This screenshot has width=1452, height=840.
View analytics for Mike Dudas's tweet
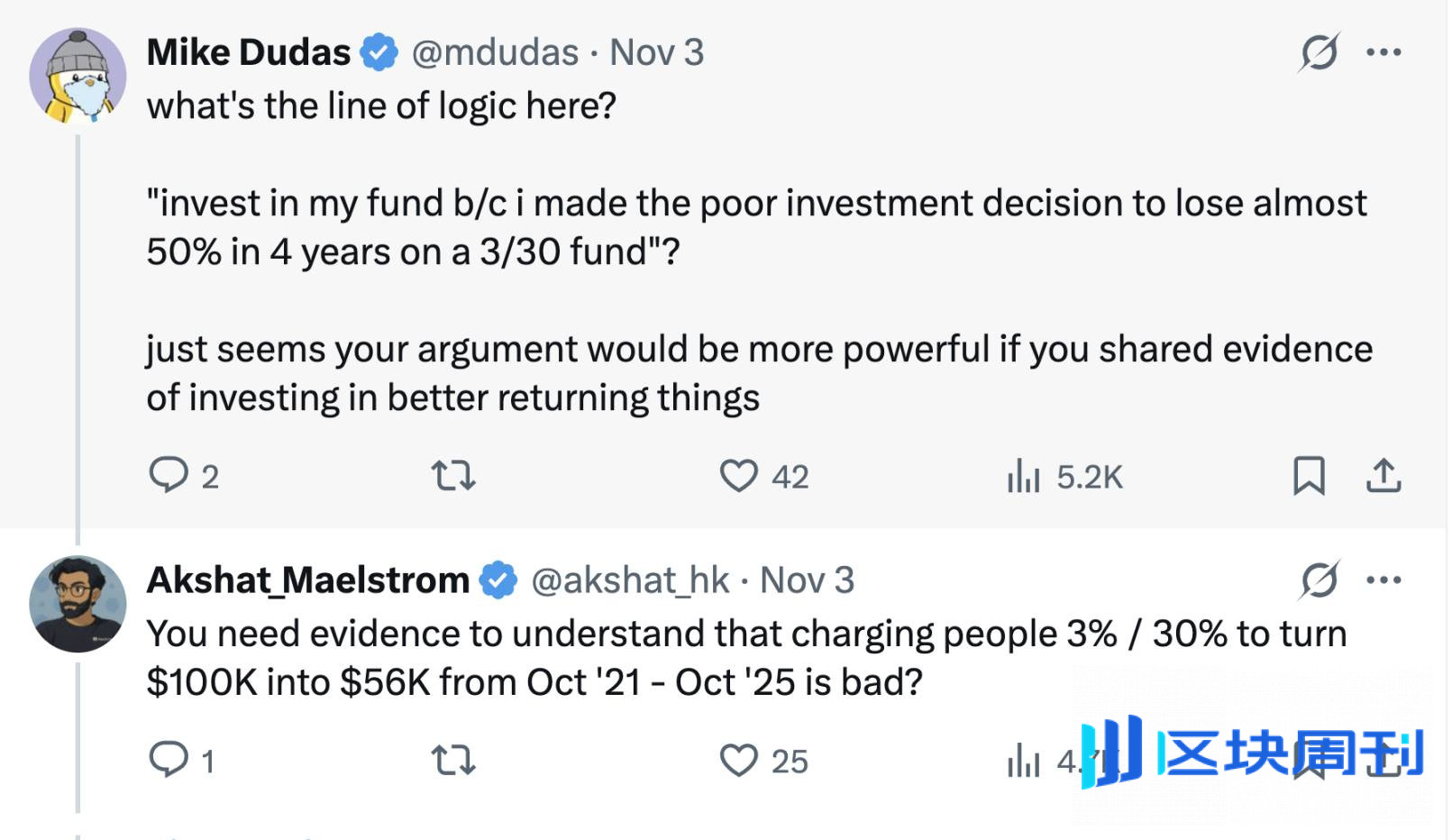click(x=1024, y=475)
